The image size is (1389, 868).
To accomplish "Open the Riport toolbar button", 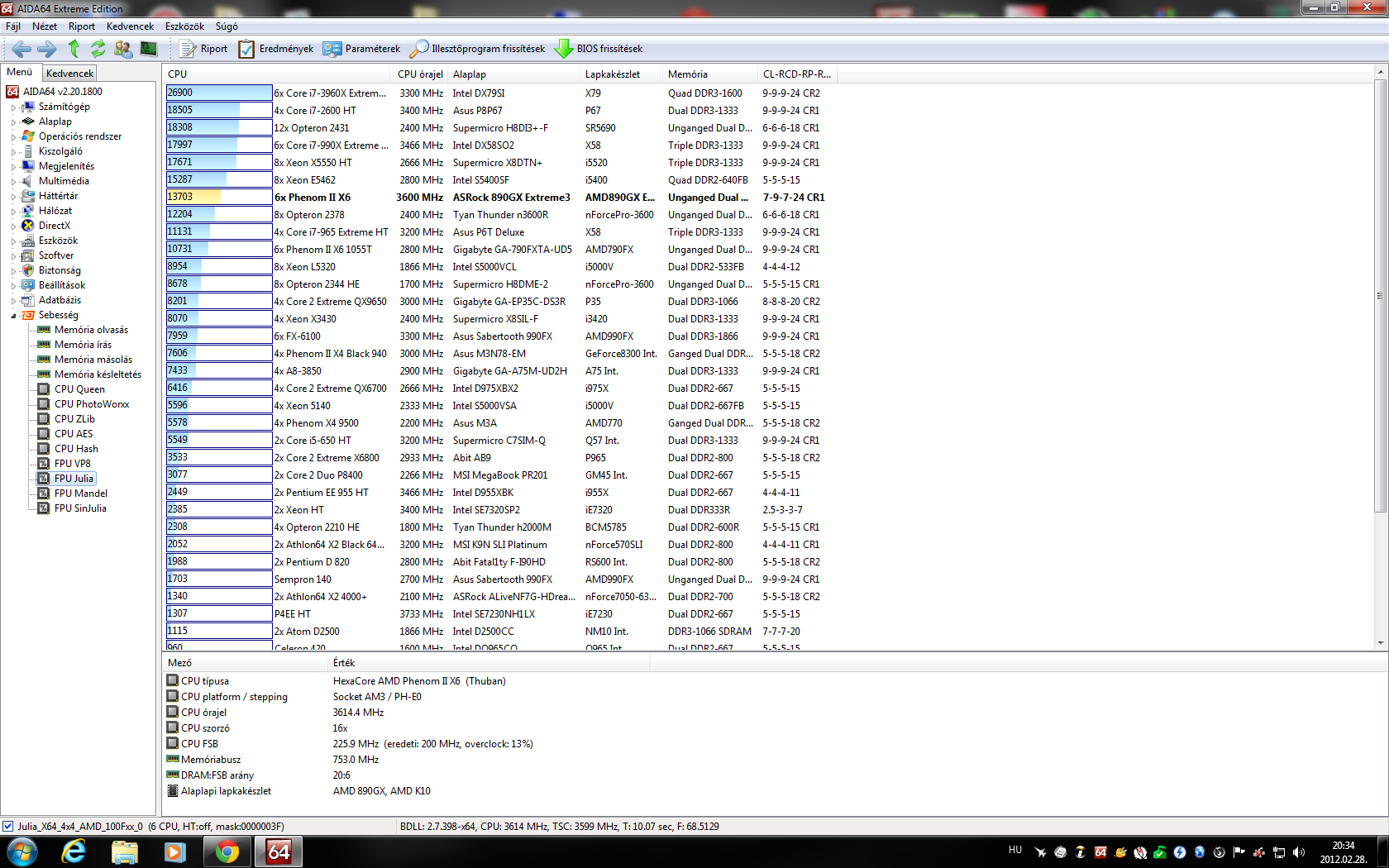I will tap(203, 49).
